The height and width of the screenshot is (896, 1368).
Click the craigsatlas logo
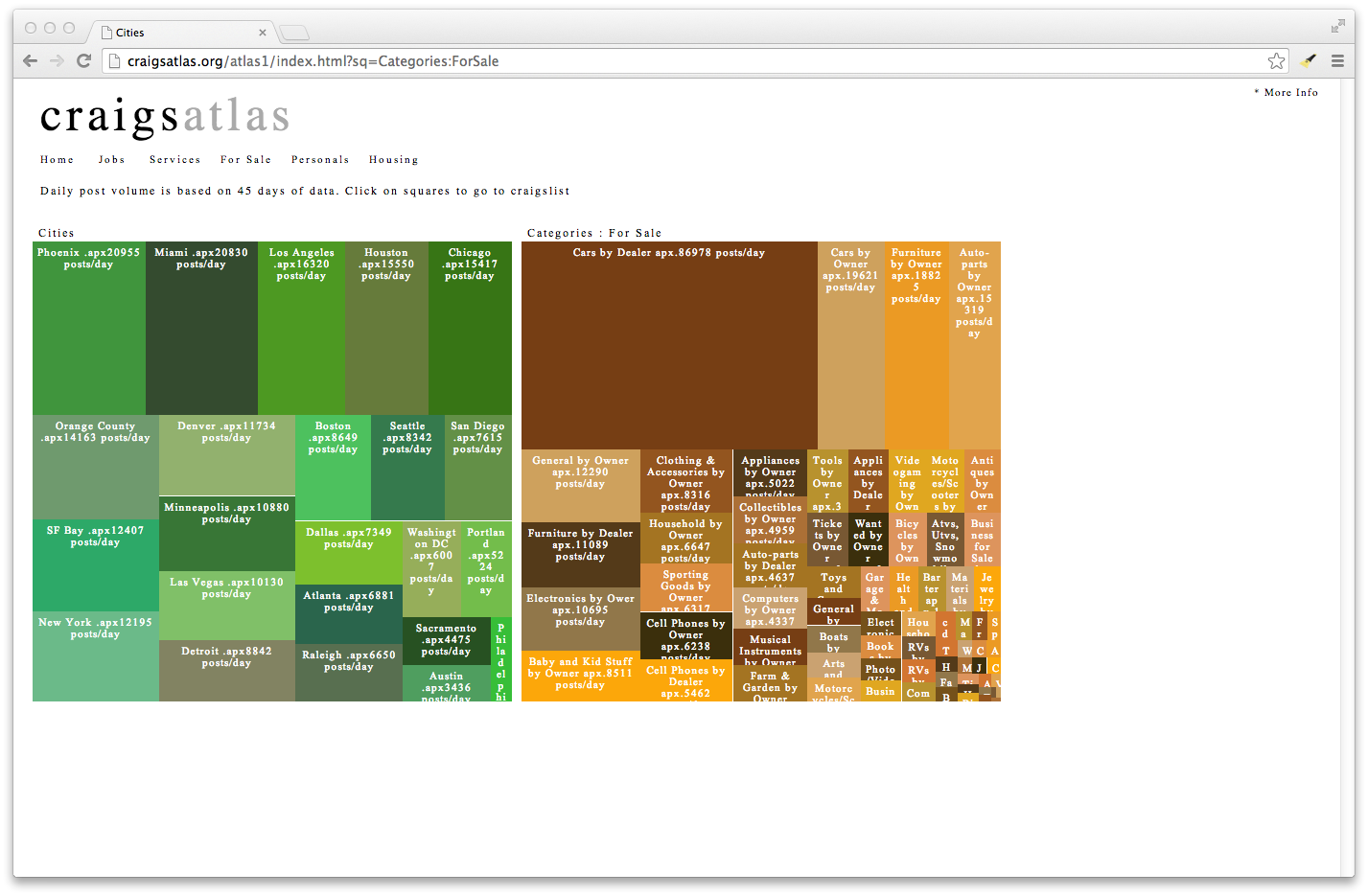[x=165, y=116]
